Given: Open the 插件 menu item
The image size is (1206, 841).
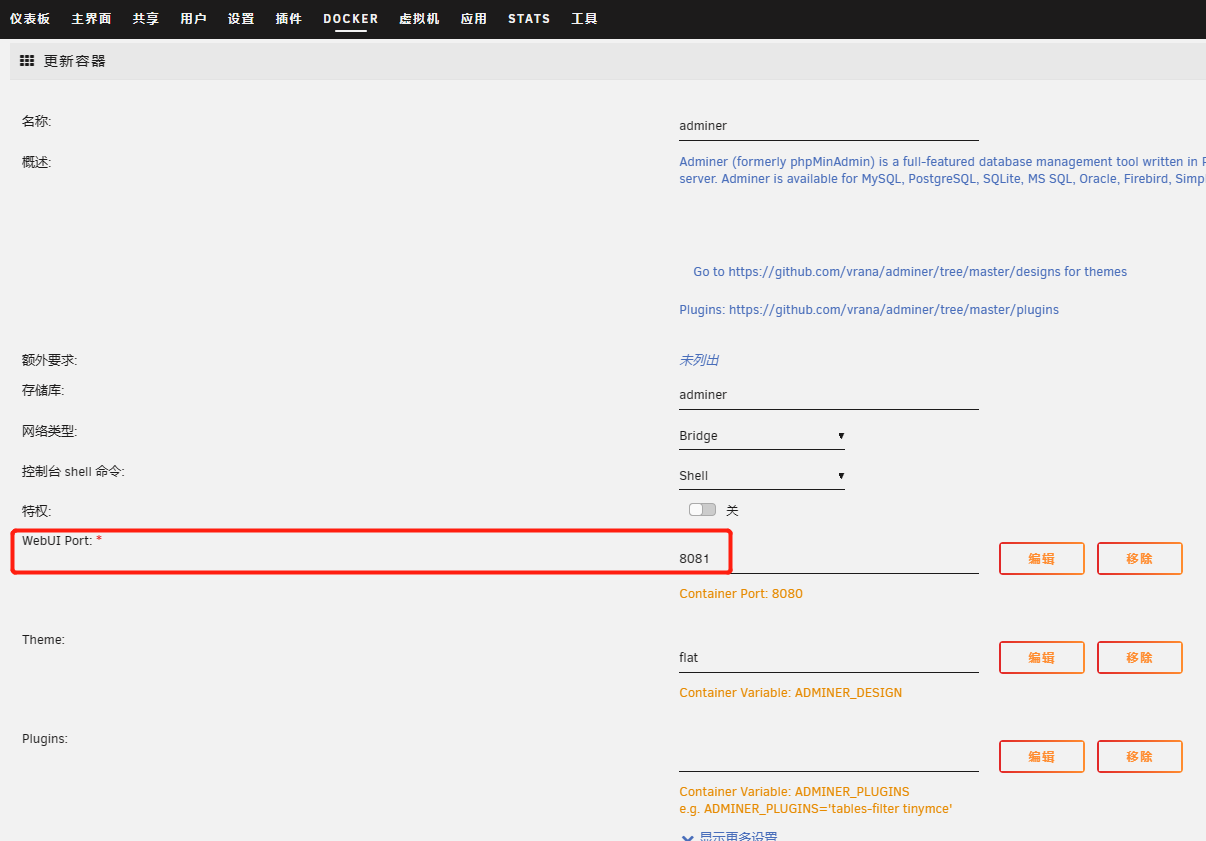Looking at the screenshot, I should click(x=288, y=19).
